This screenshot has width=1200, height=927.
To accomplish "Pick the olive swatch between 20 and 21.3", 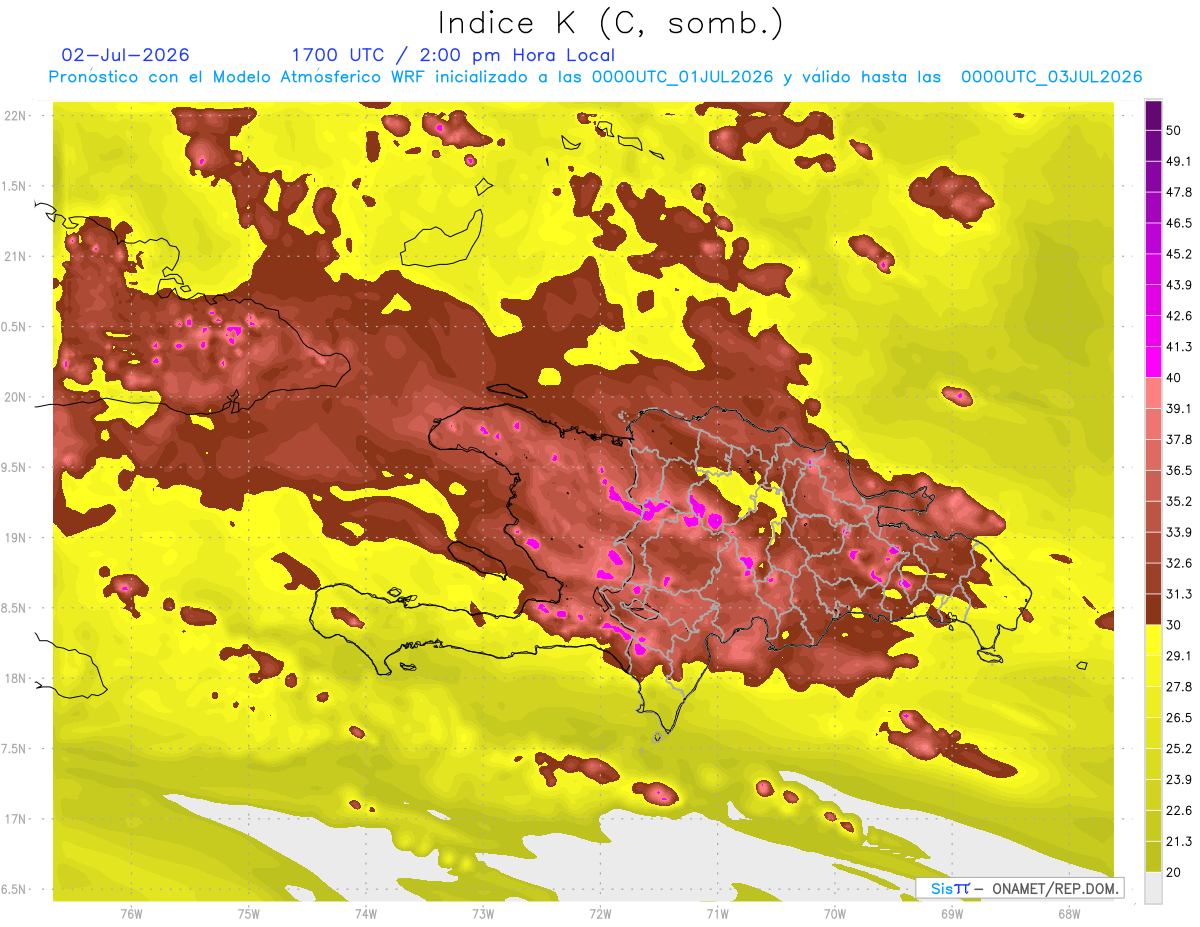I will 1154,857.
